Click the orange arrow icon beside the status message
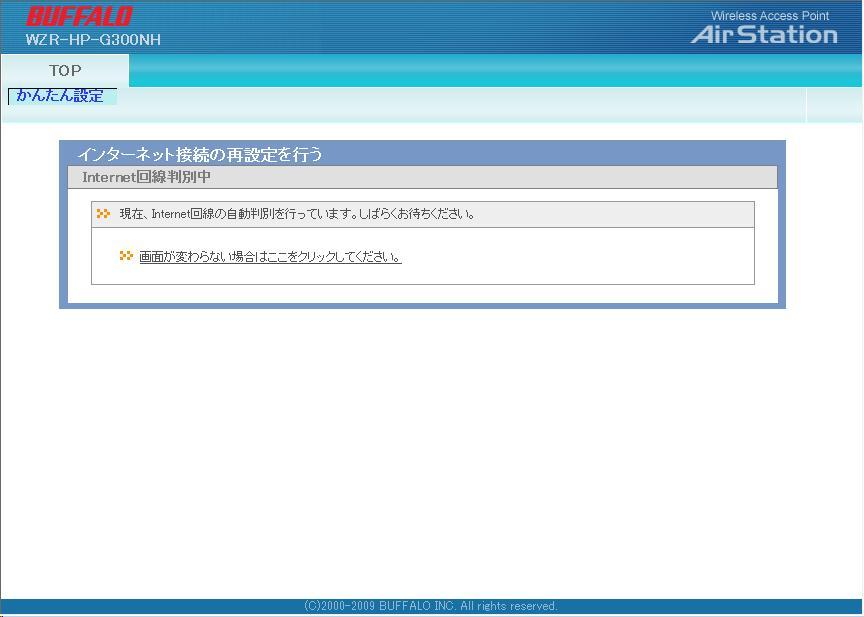 point(103,214)
